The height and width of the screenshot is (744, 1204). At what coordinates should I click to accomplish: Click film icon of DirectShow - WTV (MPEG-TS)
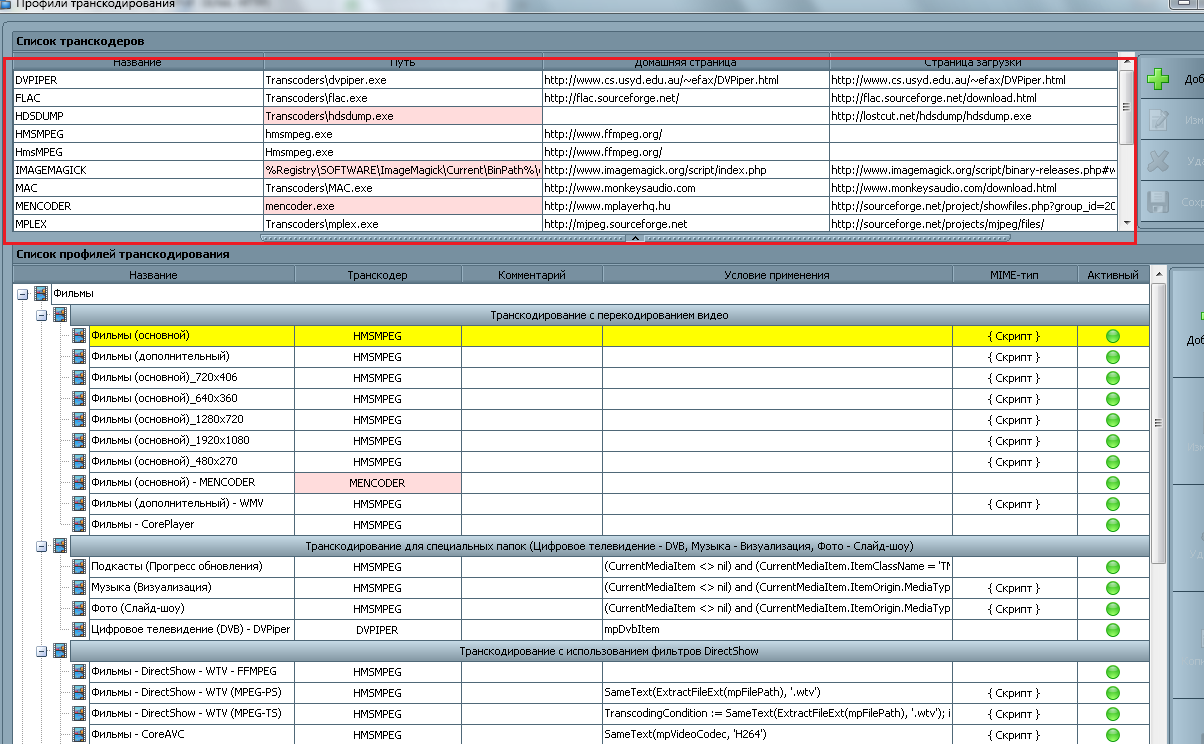[79, 714]
